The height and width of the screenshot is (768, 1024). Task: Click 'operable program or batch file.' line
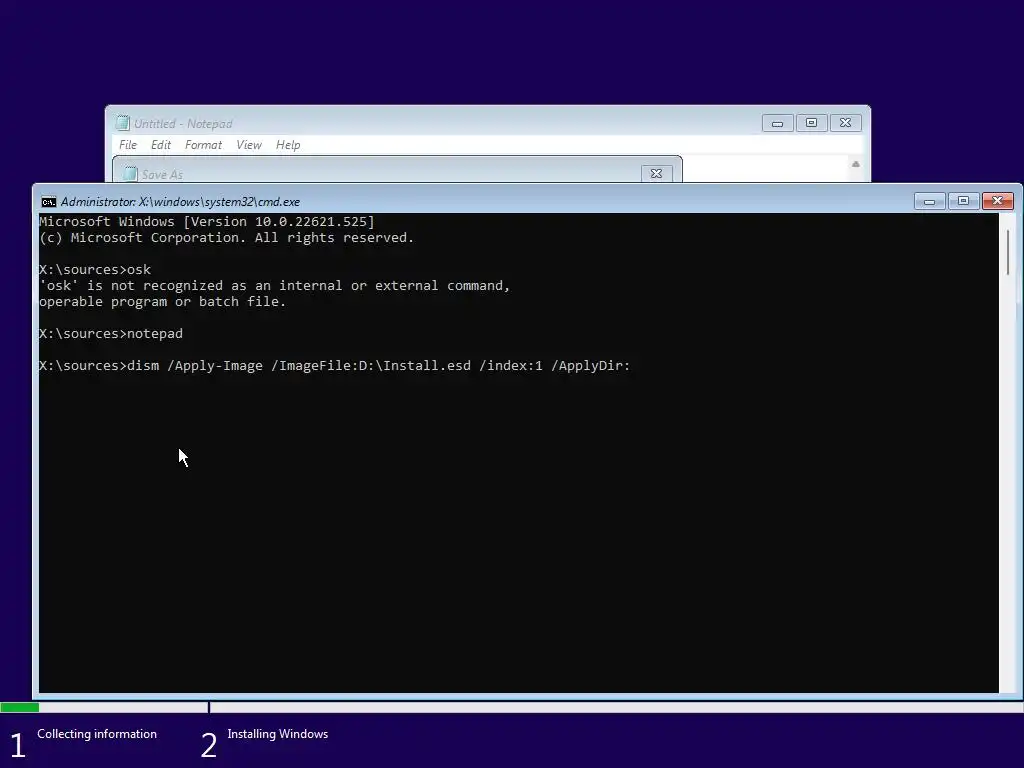click(163, 302)
